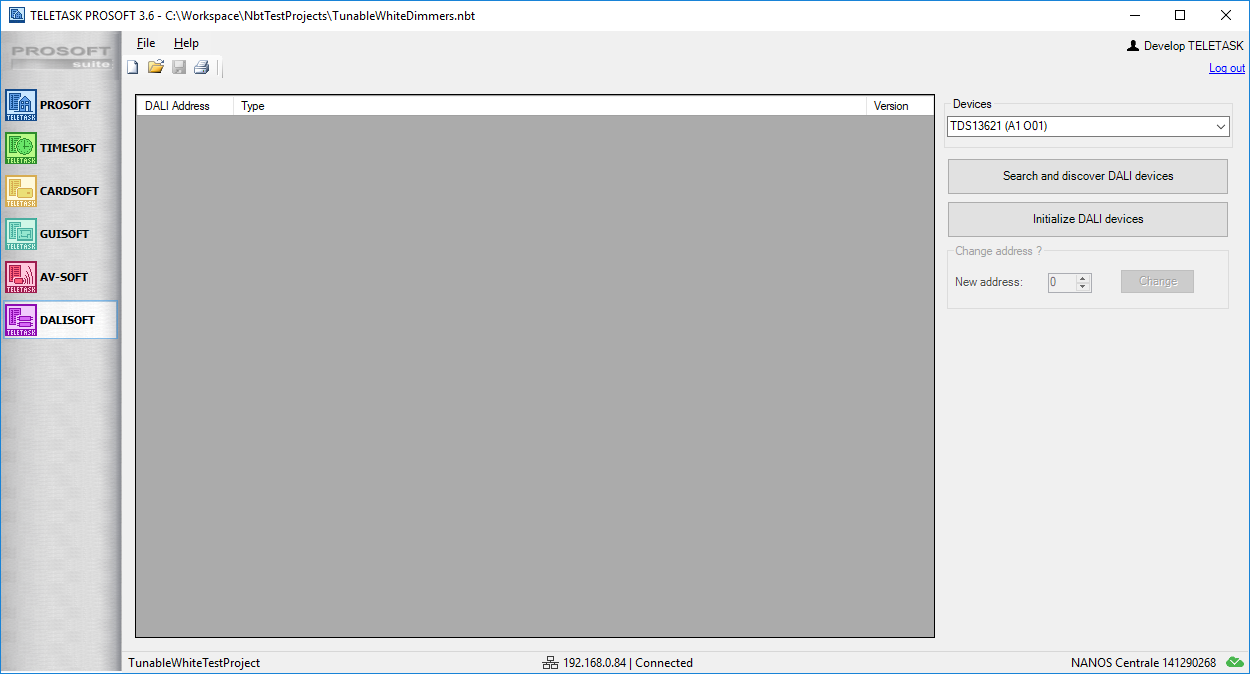
Task: Create a new file with toolbar icon
Action: [x=133, y=67]
